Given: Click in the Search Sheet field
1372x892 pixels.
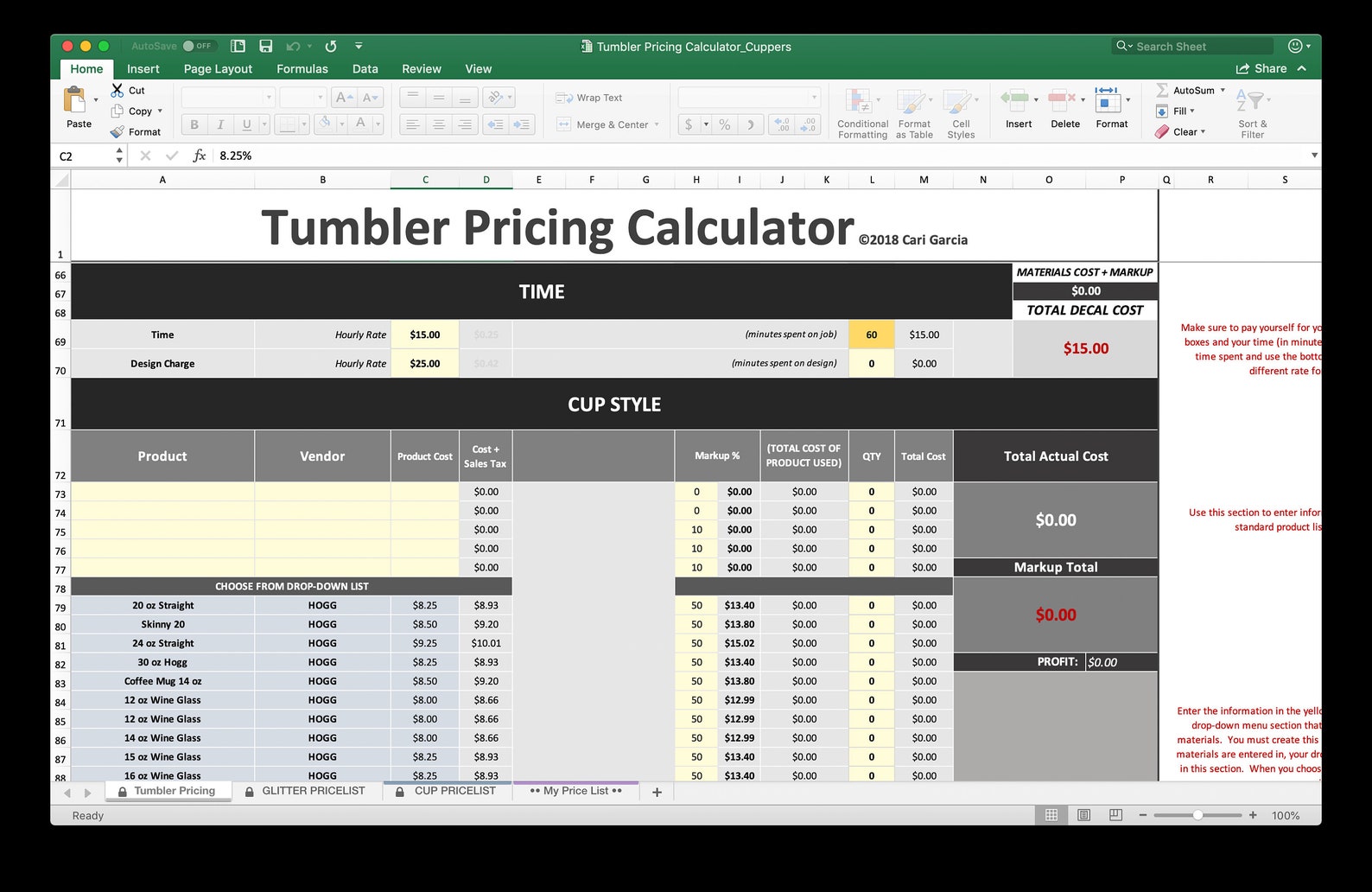Looking at the screenshot, I should click(1192, 46).
